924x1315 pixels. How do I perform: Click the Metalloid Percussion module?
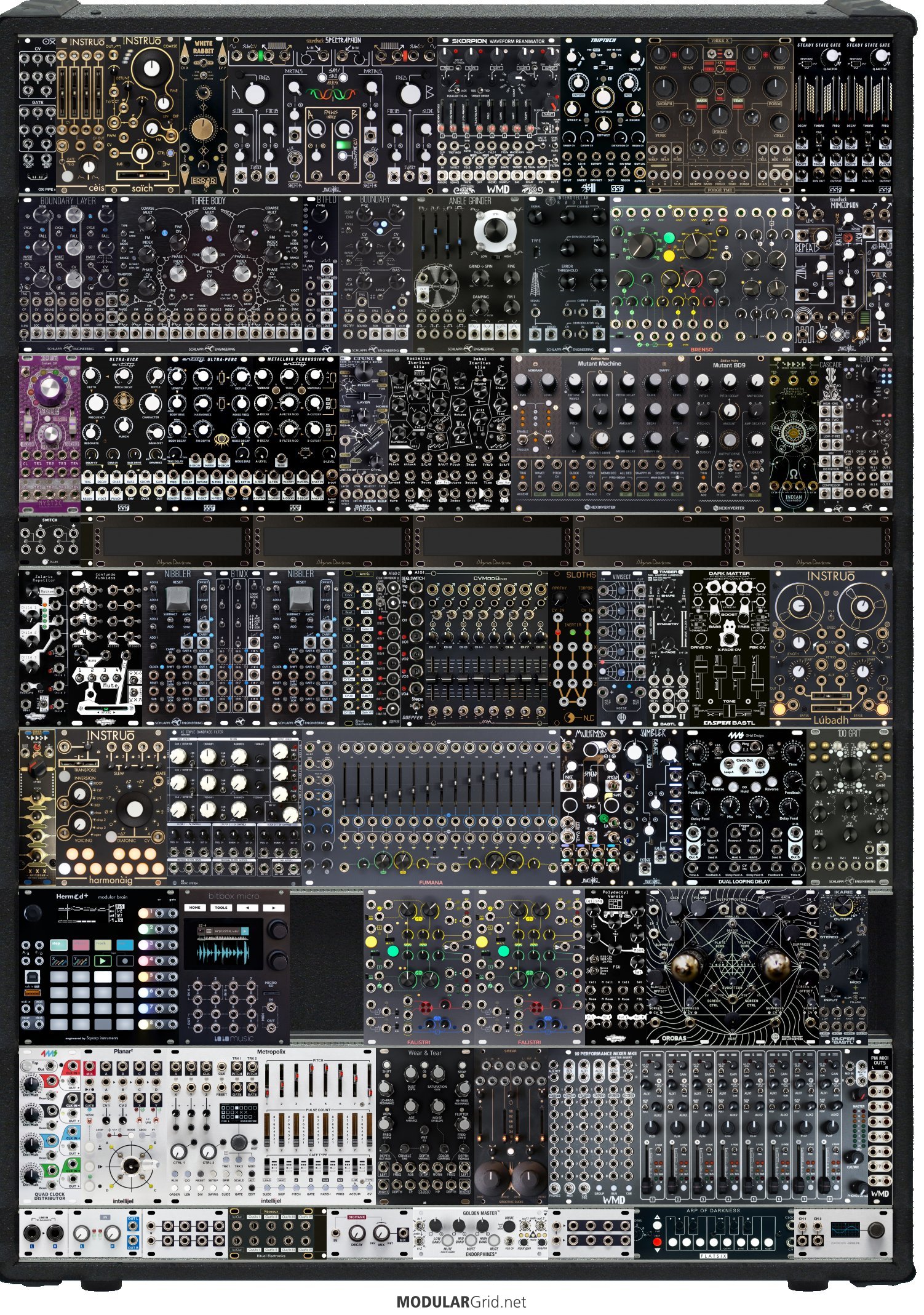point(296,434)
